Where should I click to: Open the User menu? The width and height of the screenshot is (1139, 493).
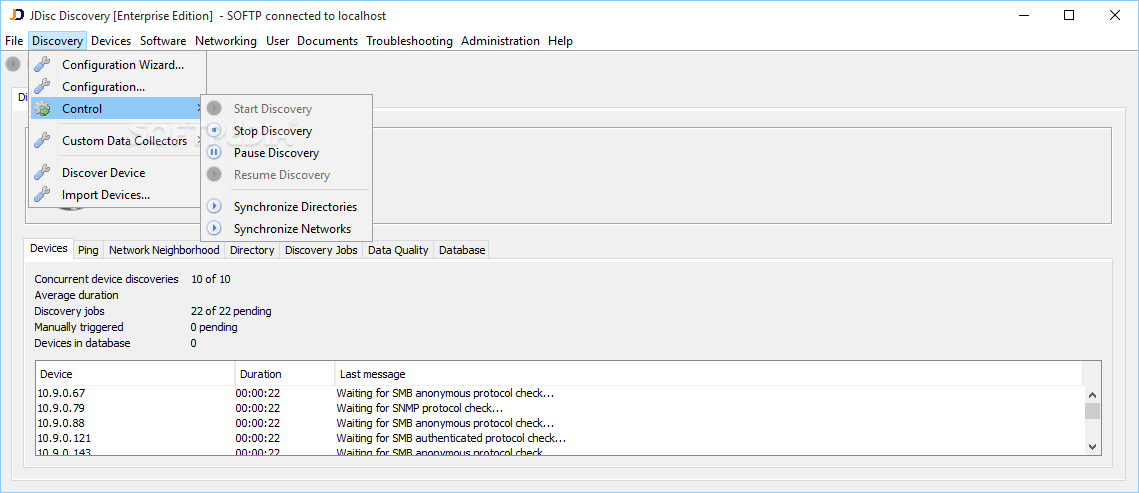[x=277, y=41]
